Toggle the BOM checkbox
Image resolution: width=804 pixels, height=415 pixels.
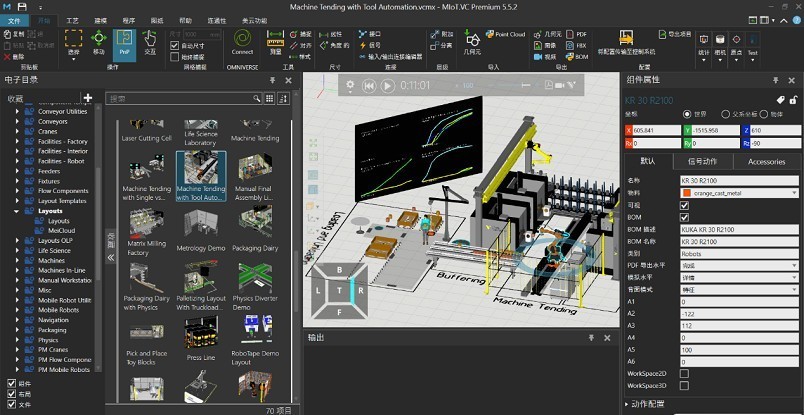[684, 217]
